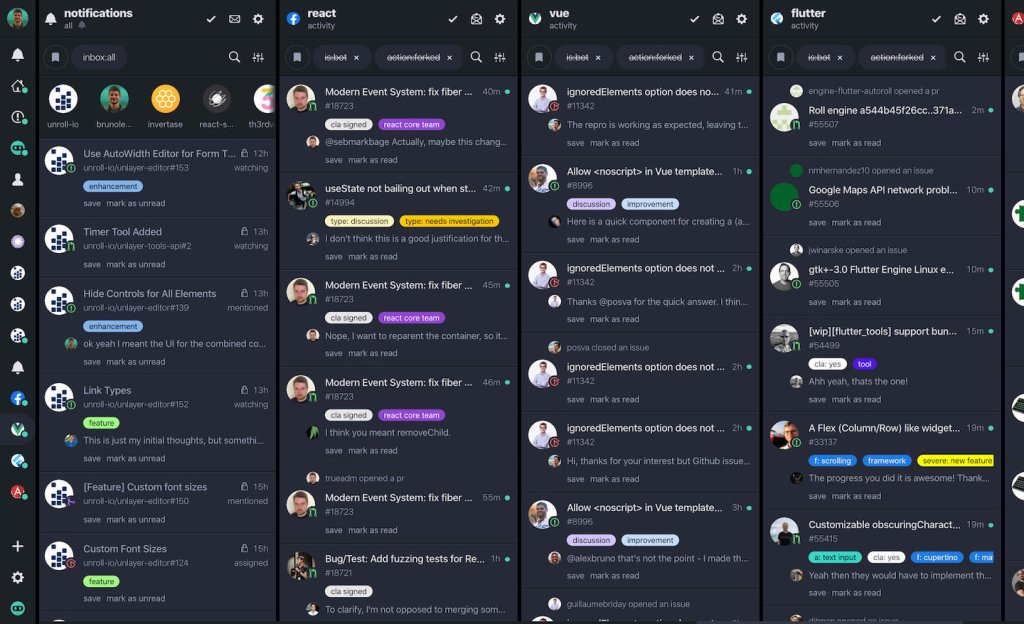Viewport: 1024px width, 624px height.
Task: Click 'mark as read' on useState issue
Action: coord(372,257)
